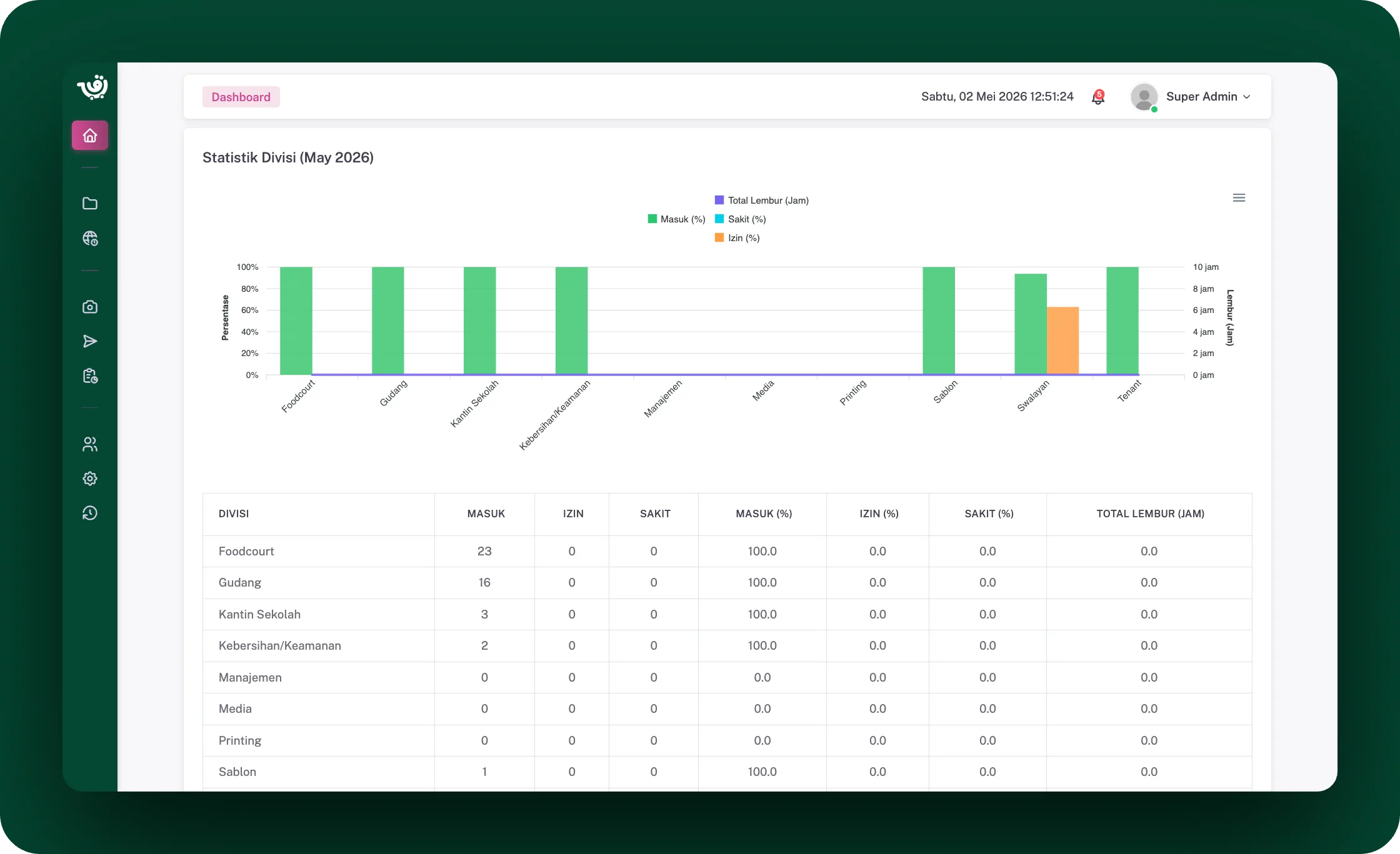
Task: Toggle the Total Lembur (Jam) legend series
Action: point(762,201)
